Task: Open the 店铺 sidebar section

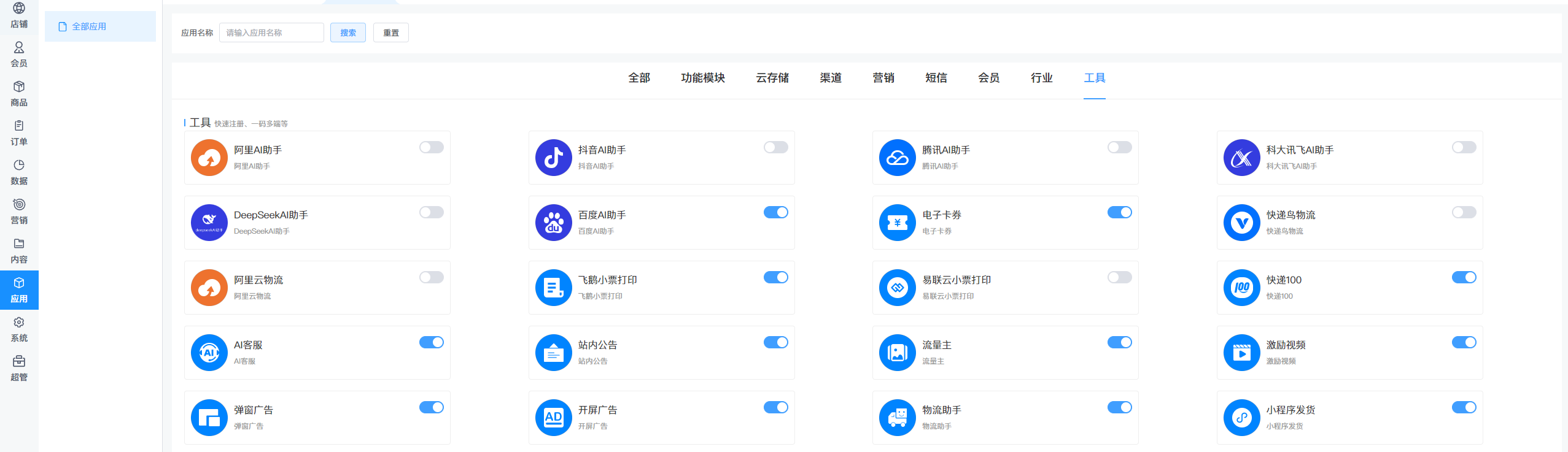Action: (x=19, y=15)
